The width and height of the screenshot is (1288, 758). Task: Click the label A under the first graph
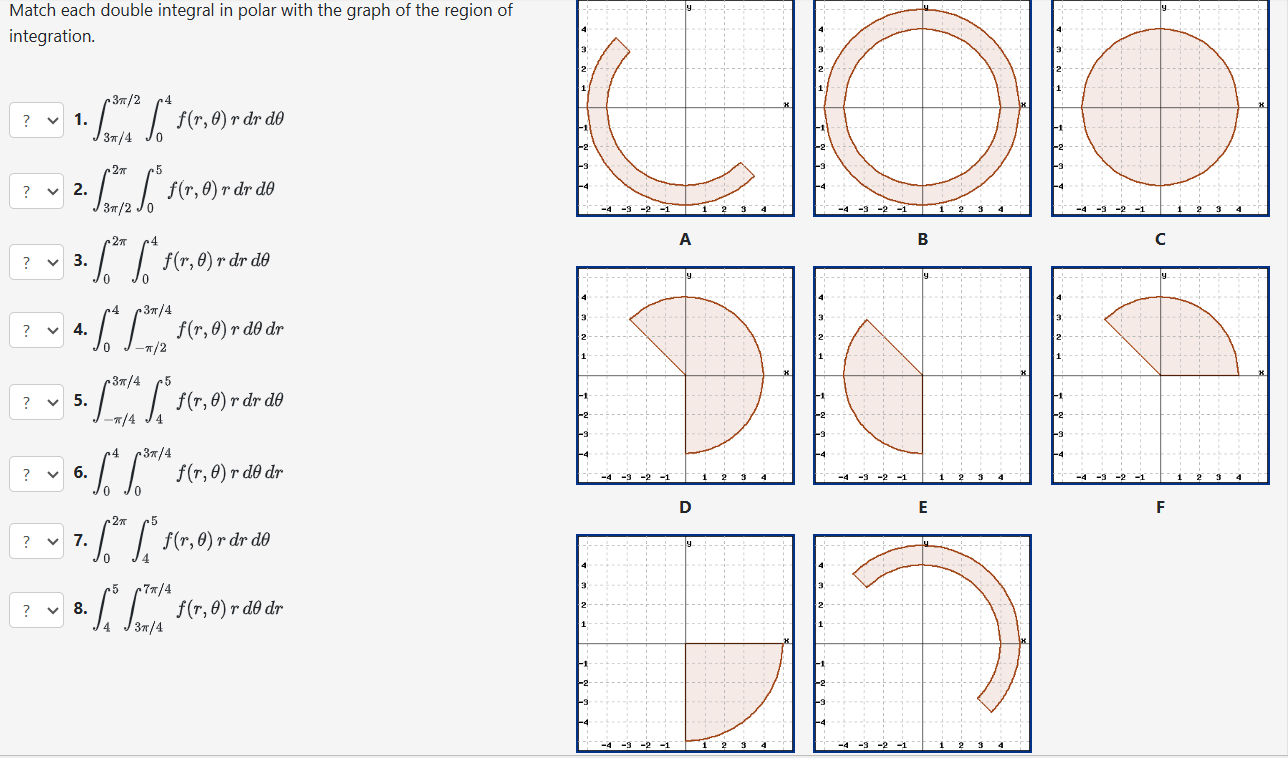(x=684, y=239)
